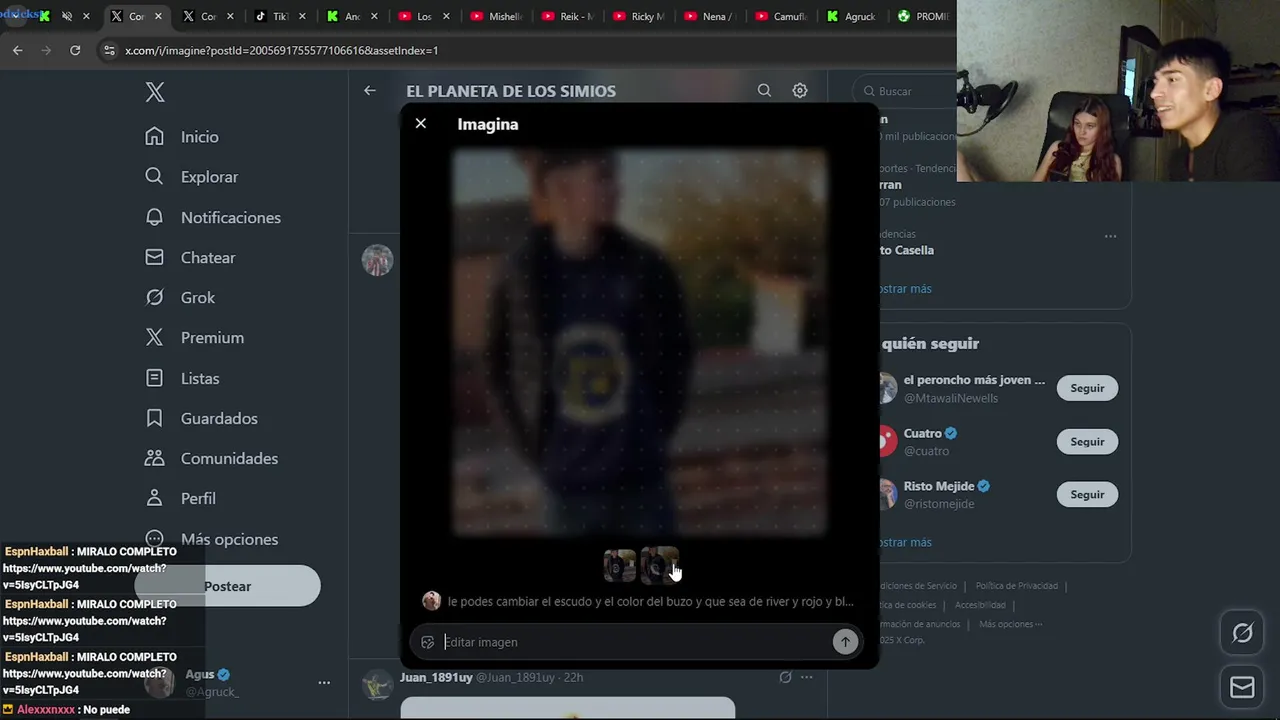Close the Imagina dialog
The height and width of the screenshot is (720, 1280).
(x=421, y=123)
